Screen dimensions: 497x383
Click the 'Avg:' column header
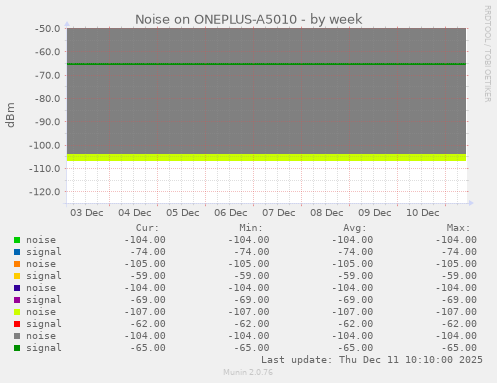click(x=355, y=228)
